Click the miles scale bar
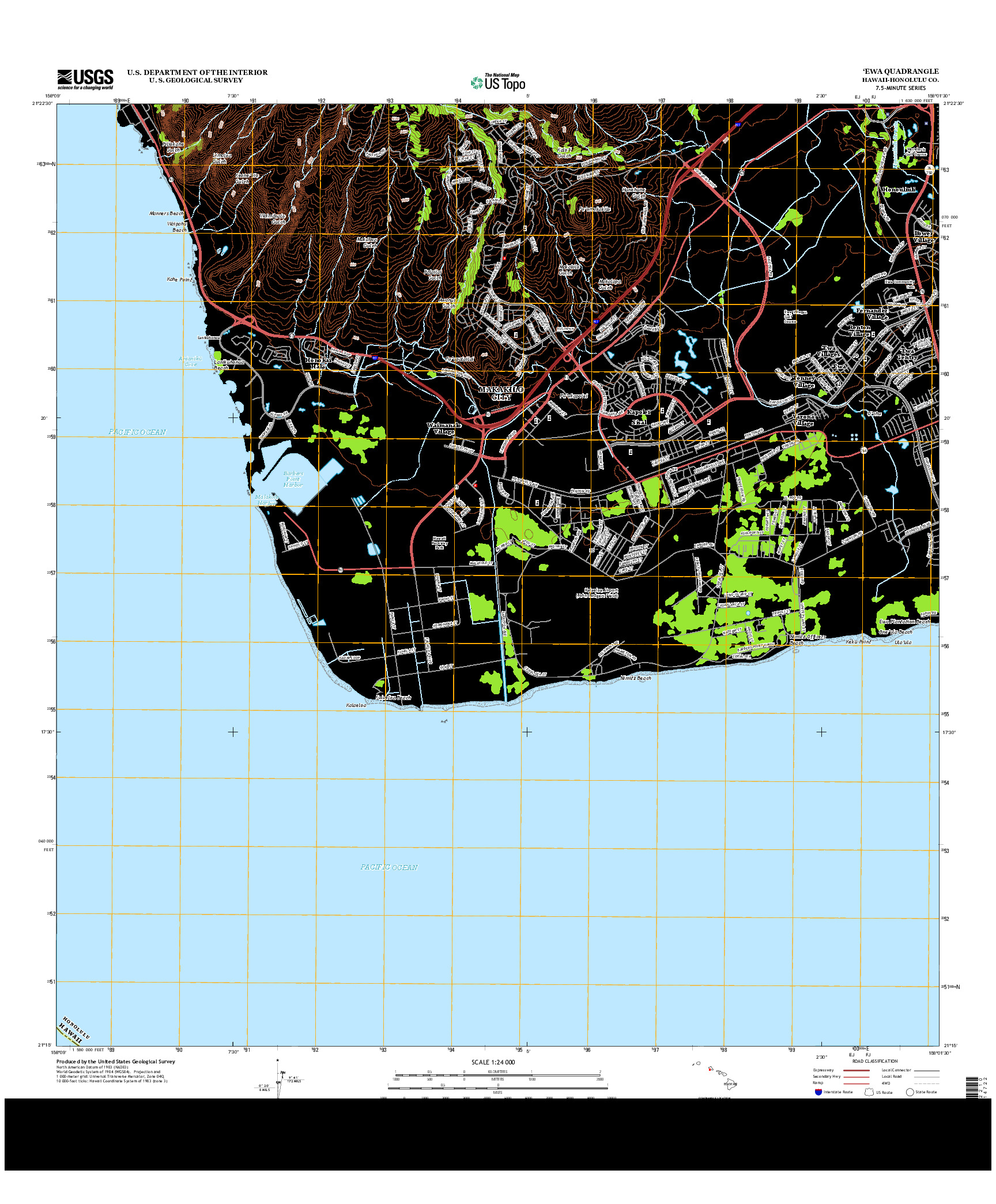The width and height of the screenshot is (996, 1204). pos(497,1088)
